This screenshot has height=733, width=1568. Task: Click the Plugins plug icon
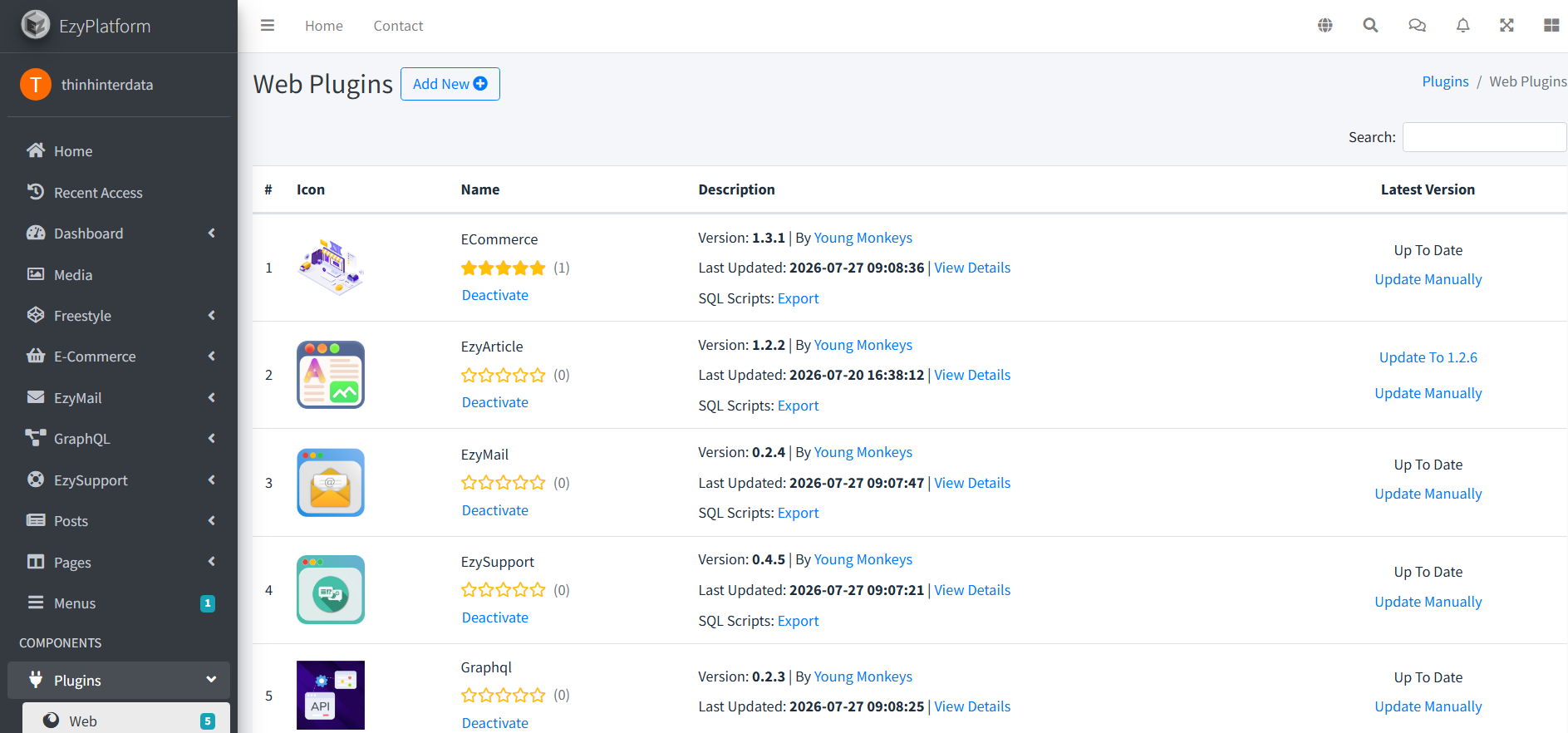click(36, 680)
